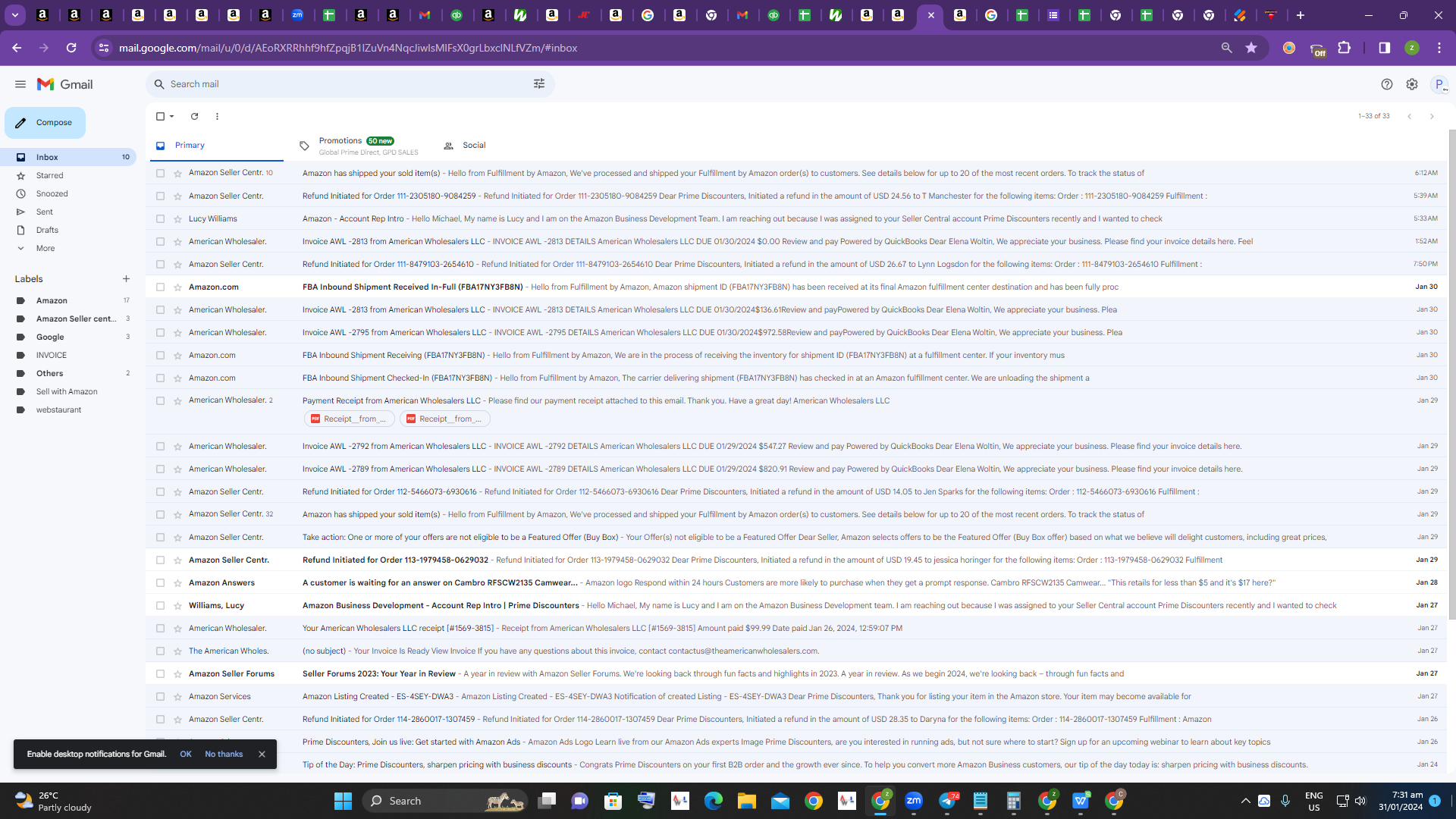Click the browser Back arrow
The image size is (1456, 819).
pyautogui.click(x=17, y=48)
